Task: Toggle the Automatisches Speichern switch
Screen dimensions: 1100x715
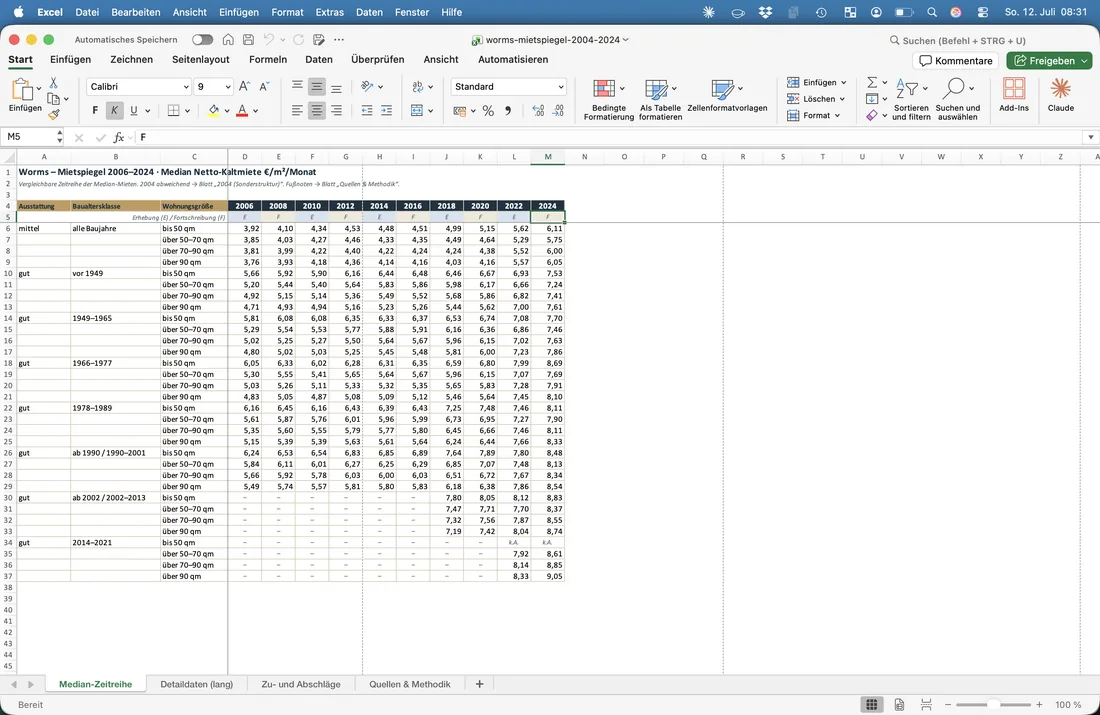Action: tap(202, 40)
